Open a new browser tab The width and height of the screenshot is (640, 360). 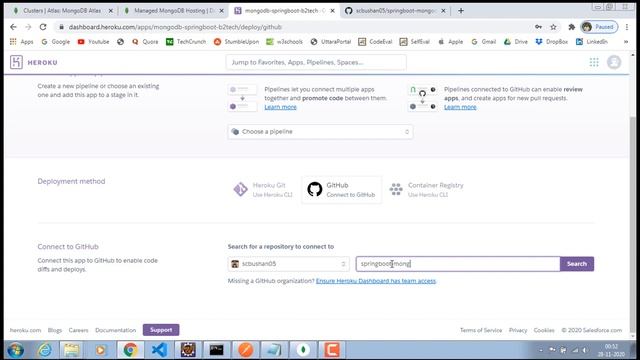click(x=461, y=11)
